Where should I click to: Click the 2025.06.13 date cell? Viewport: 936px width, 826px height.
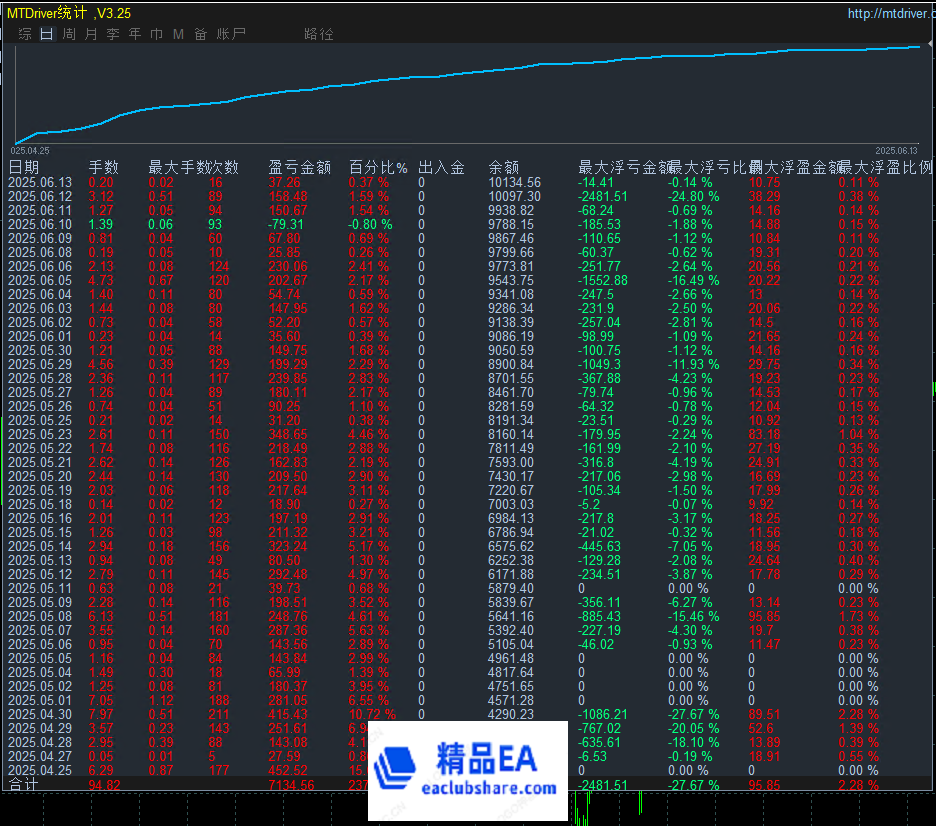pyautogui.click(x=42, y=181)
